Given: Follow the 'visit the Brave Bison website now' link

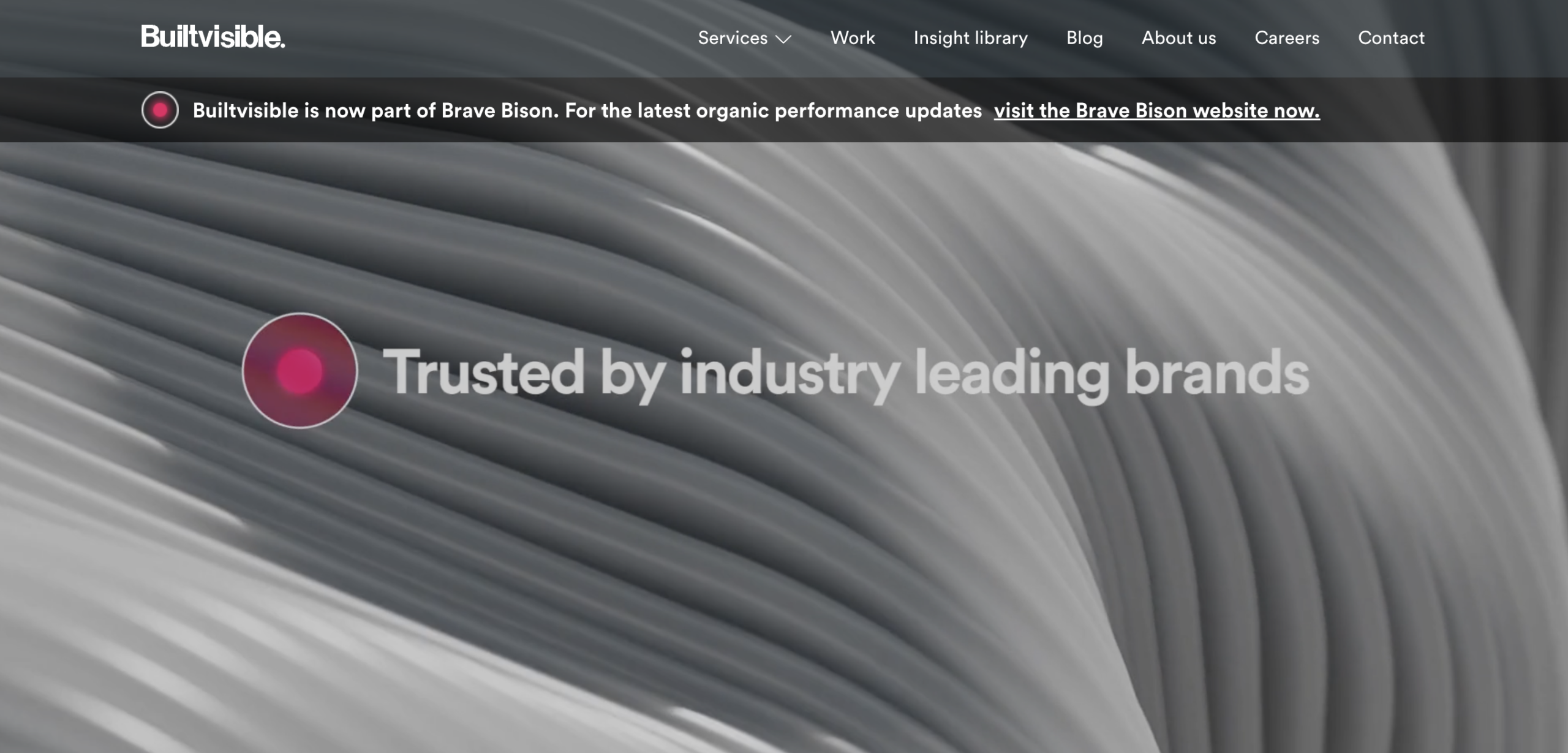Looking at the screenshot, I should point(1156,110).
